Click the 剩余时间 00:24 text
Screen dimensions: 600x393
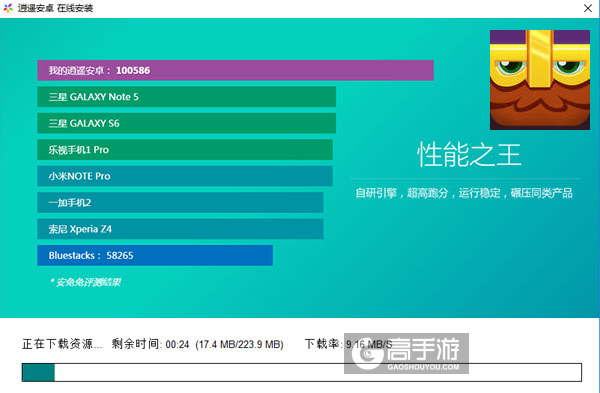(x=150, y=344)
